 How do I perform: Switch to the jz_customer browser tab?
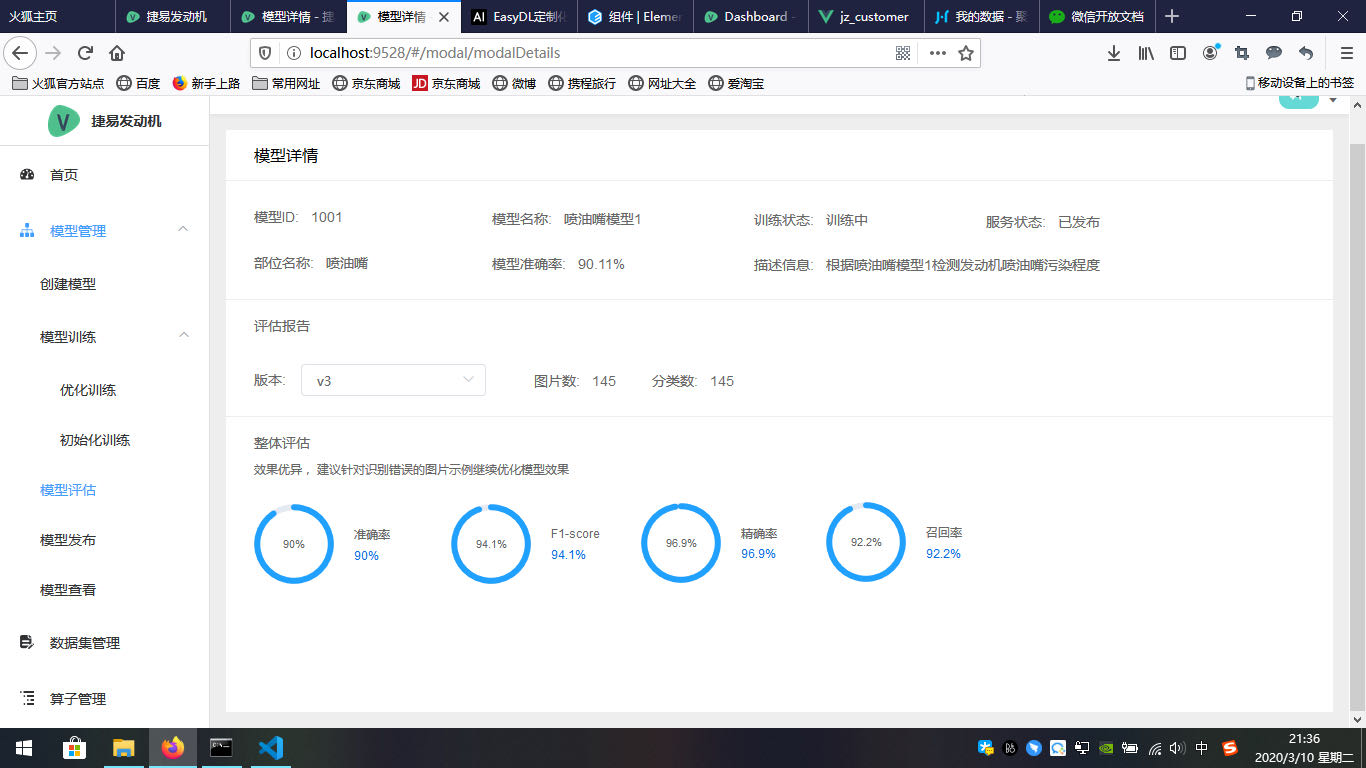[x=866, y=17]
